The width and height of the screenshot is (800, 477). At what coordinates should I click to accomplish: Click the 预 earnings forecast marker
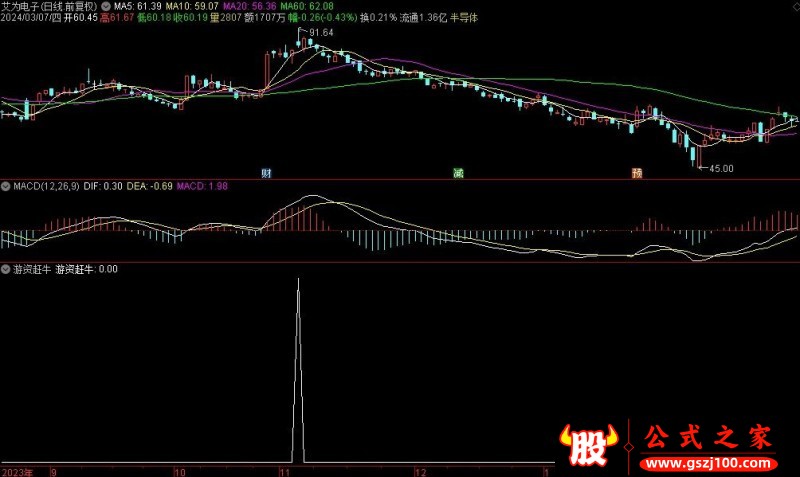tap(637, 173)
